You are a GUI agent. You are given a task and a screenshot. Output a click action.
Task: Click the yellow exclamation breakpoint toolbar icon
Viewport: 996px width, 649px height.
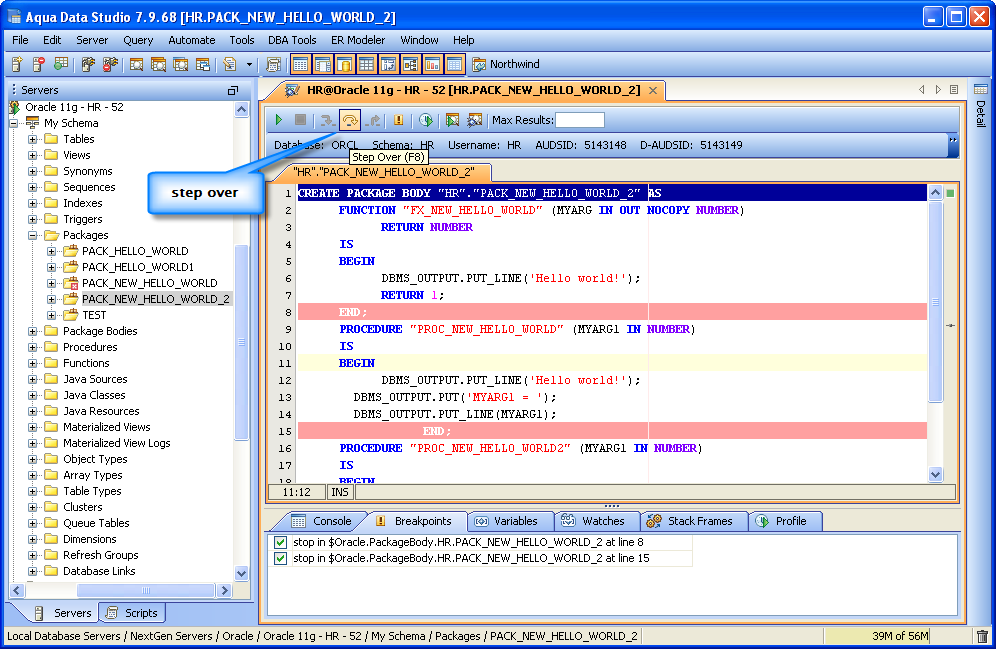click(x=399, y=120)
